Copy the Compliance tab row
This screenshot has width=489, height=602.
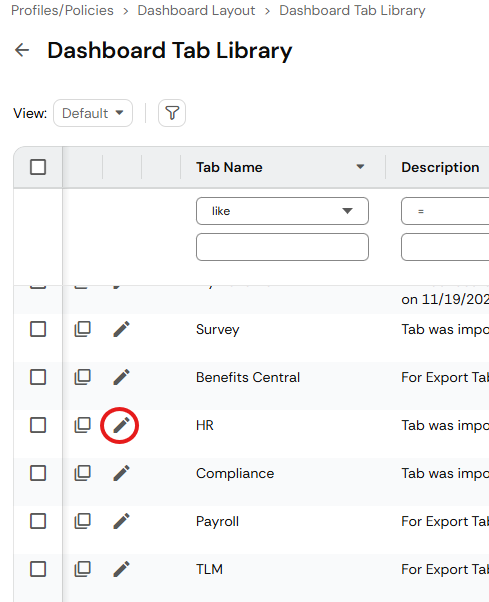click(x=83, y=473)
